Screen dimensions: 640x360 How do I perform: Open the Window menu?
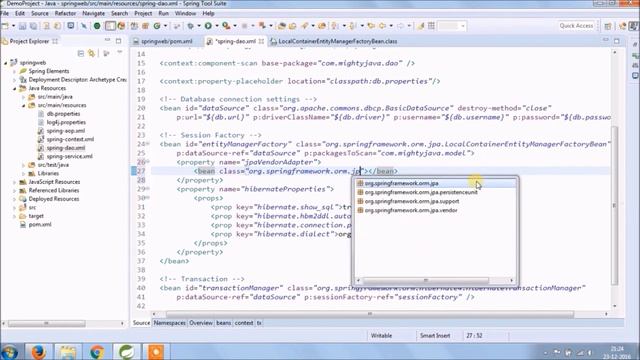coord(185,13)
